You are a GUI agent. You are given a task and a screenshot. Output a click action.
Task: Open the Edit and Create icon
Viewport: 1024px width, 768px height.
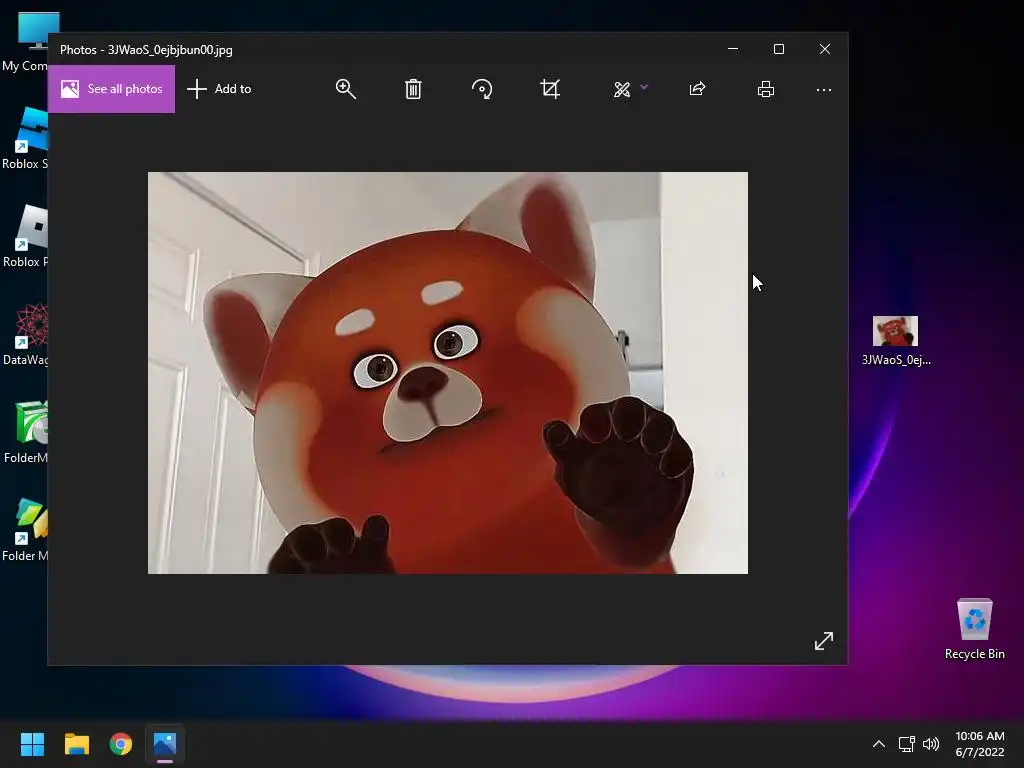click(622, 89)
